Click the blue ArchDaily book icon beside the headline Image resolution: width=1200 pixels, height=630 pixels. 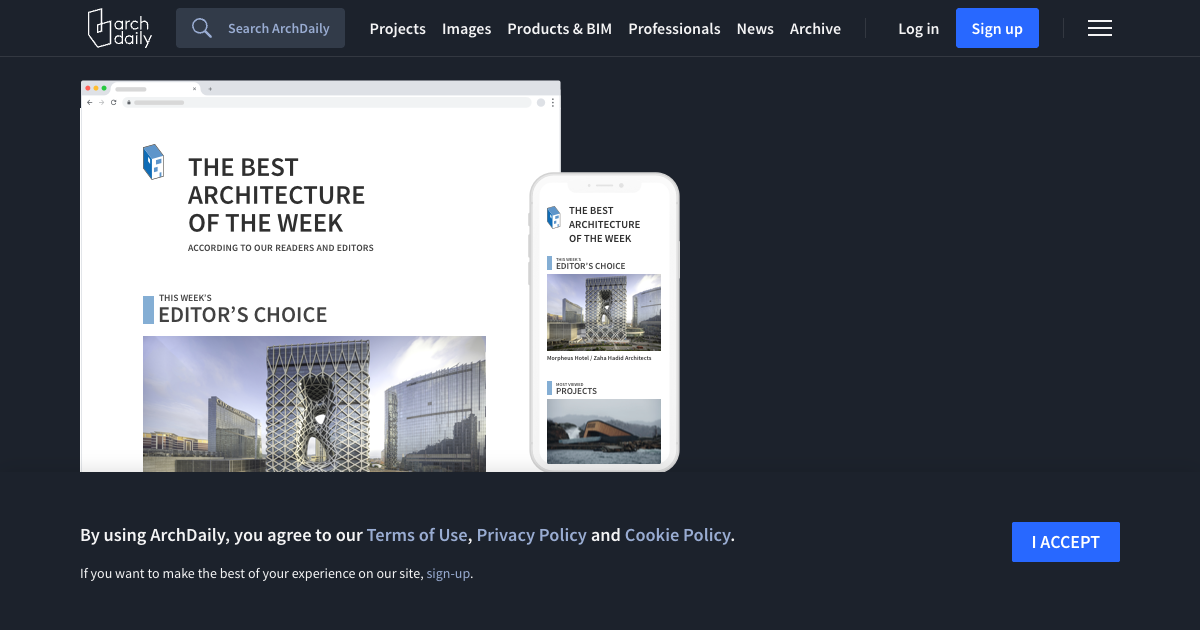[x=155, y=161]
